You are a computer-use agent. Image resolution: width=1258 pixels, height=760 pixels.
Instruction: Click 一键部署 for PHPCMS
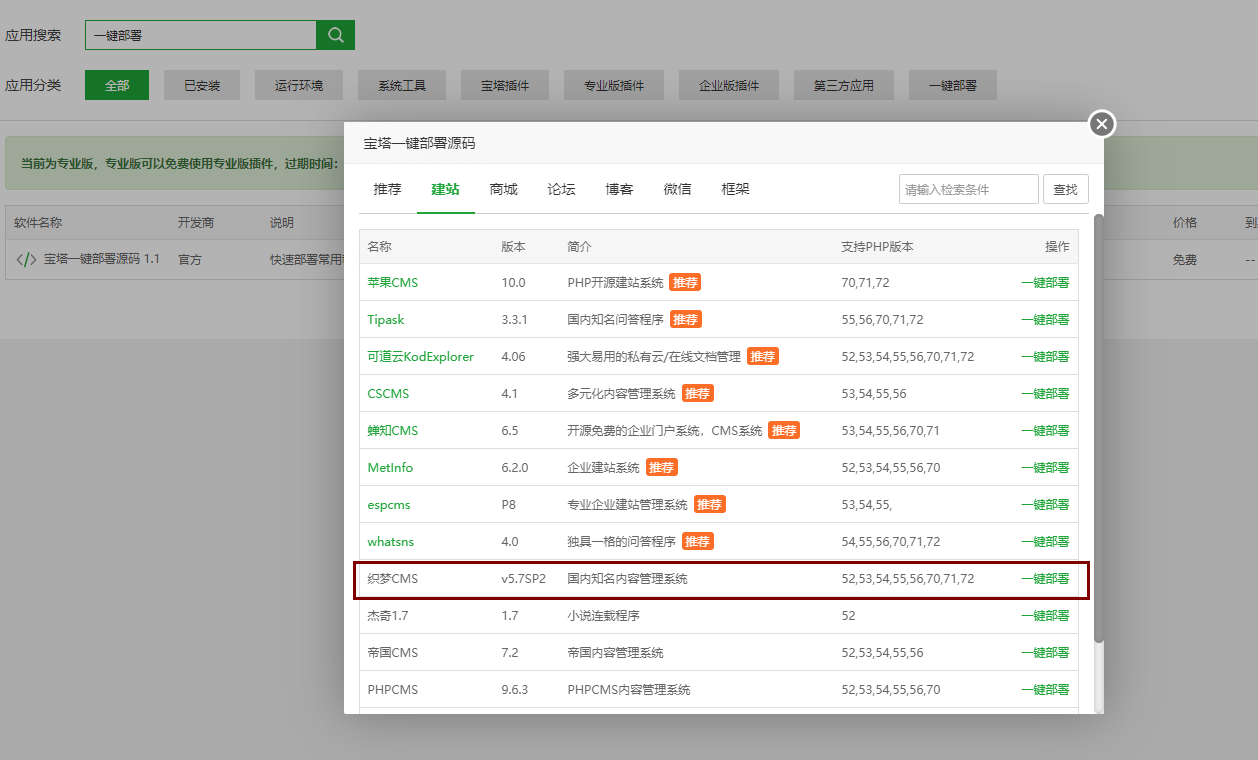point(1044,690)
